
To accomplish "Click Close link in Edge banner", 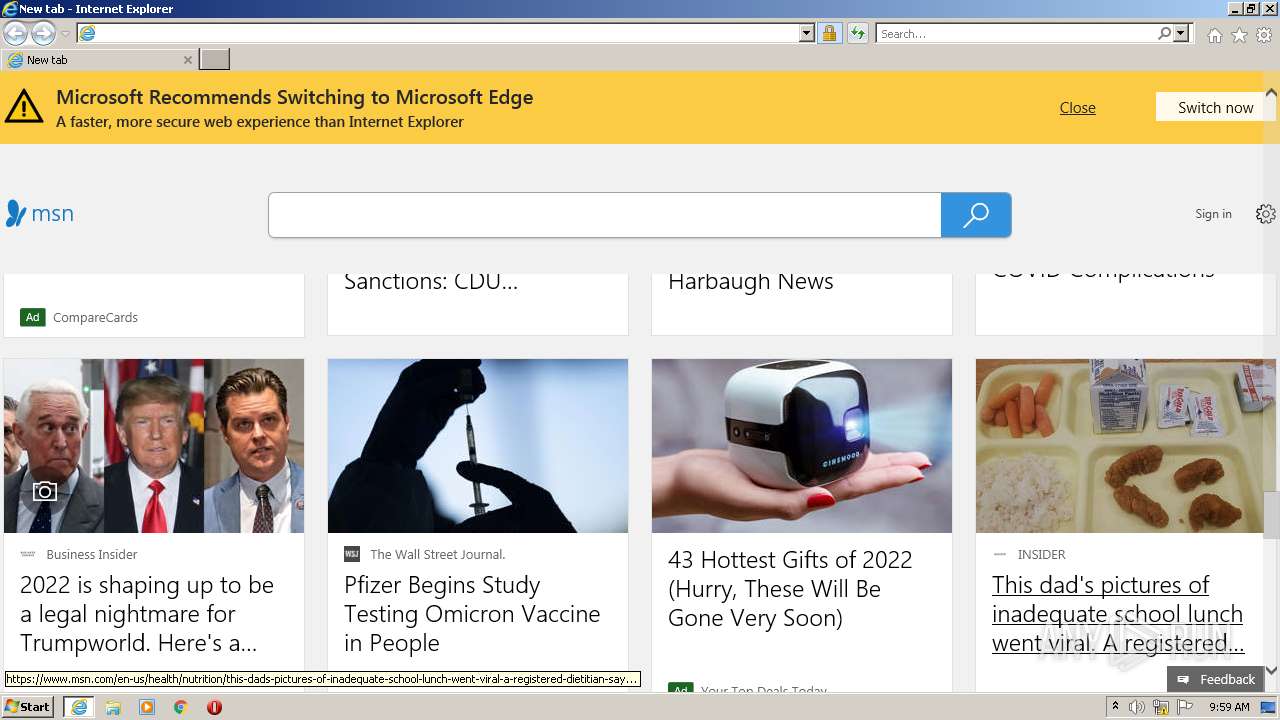I will click(x=1077, y=107).
